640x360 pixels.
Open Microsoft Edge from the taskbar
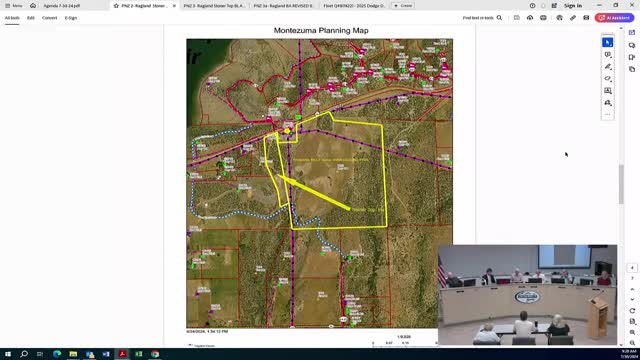click(x=57, y=354)
